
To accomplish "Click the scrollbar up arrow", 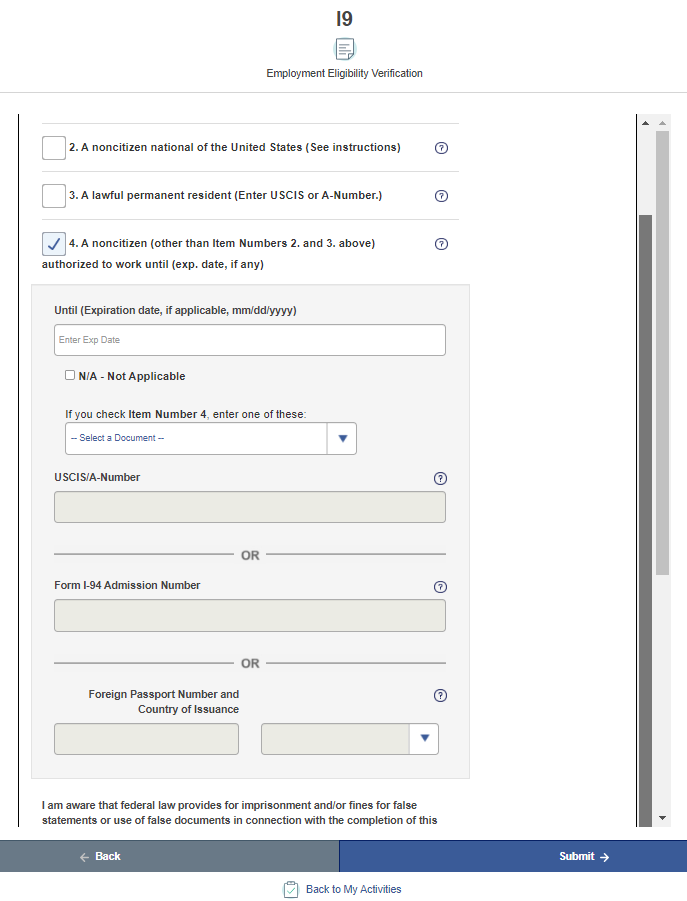I will (661, 123).
